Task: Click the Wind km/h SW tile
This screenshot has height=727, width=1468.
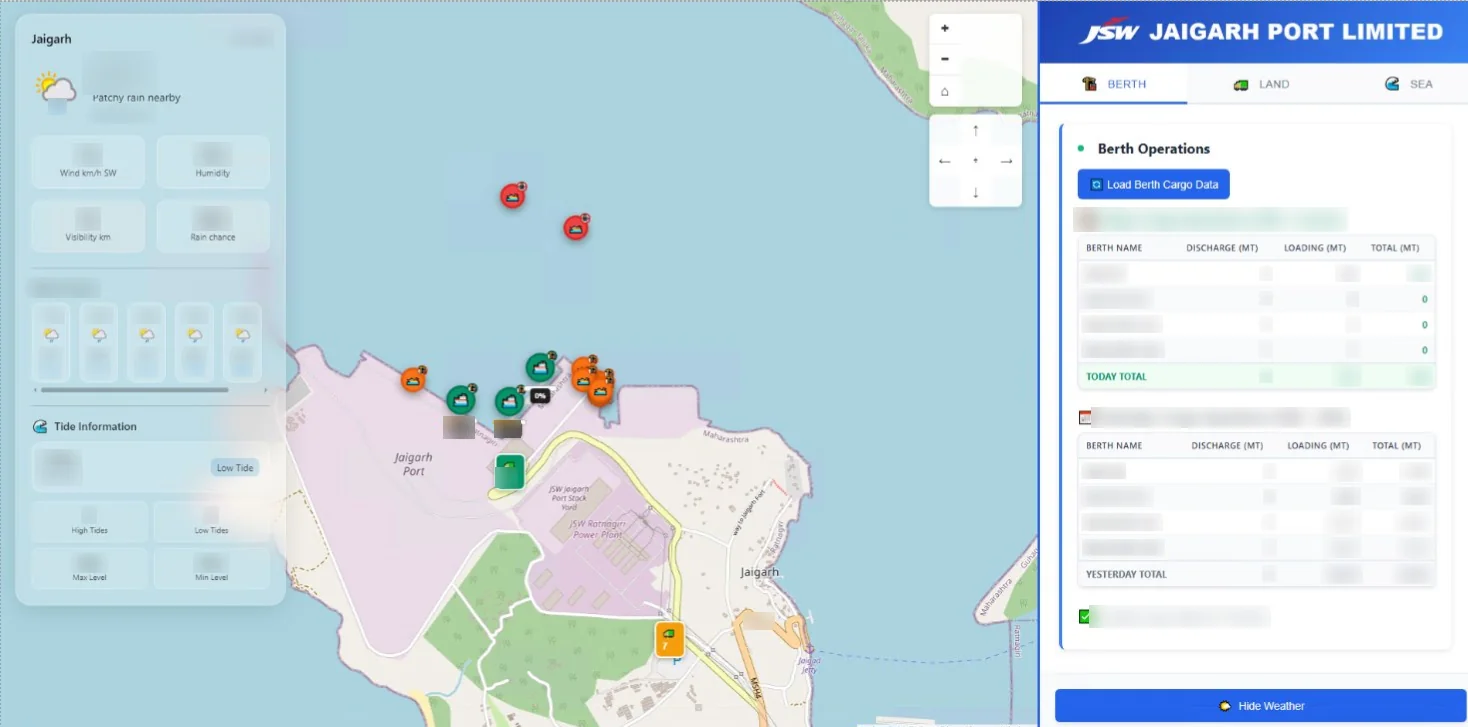Action: click(88, 162)
